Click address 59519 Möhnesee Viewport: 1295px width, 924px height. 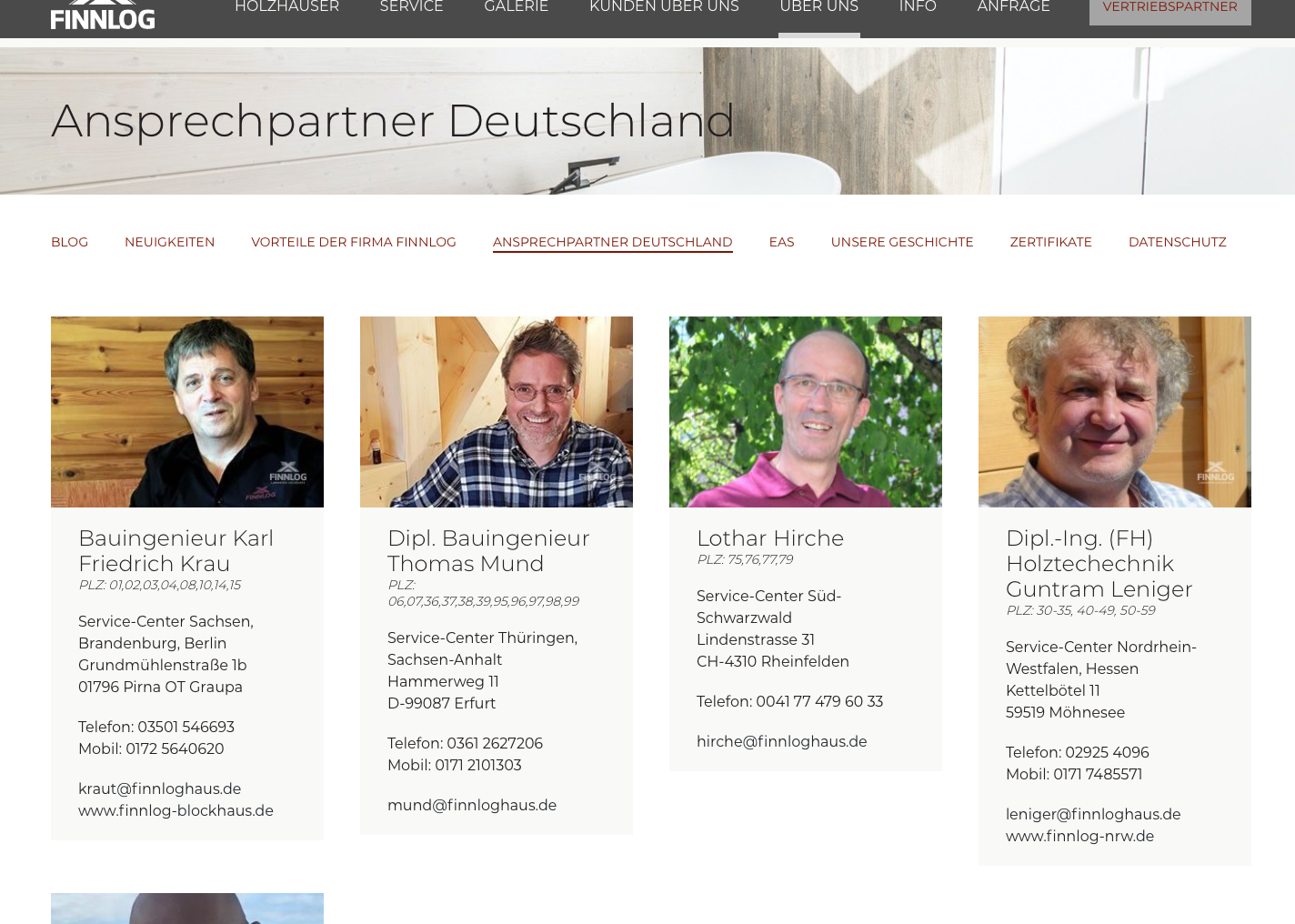pos(1065,712)
